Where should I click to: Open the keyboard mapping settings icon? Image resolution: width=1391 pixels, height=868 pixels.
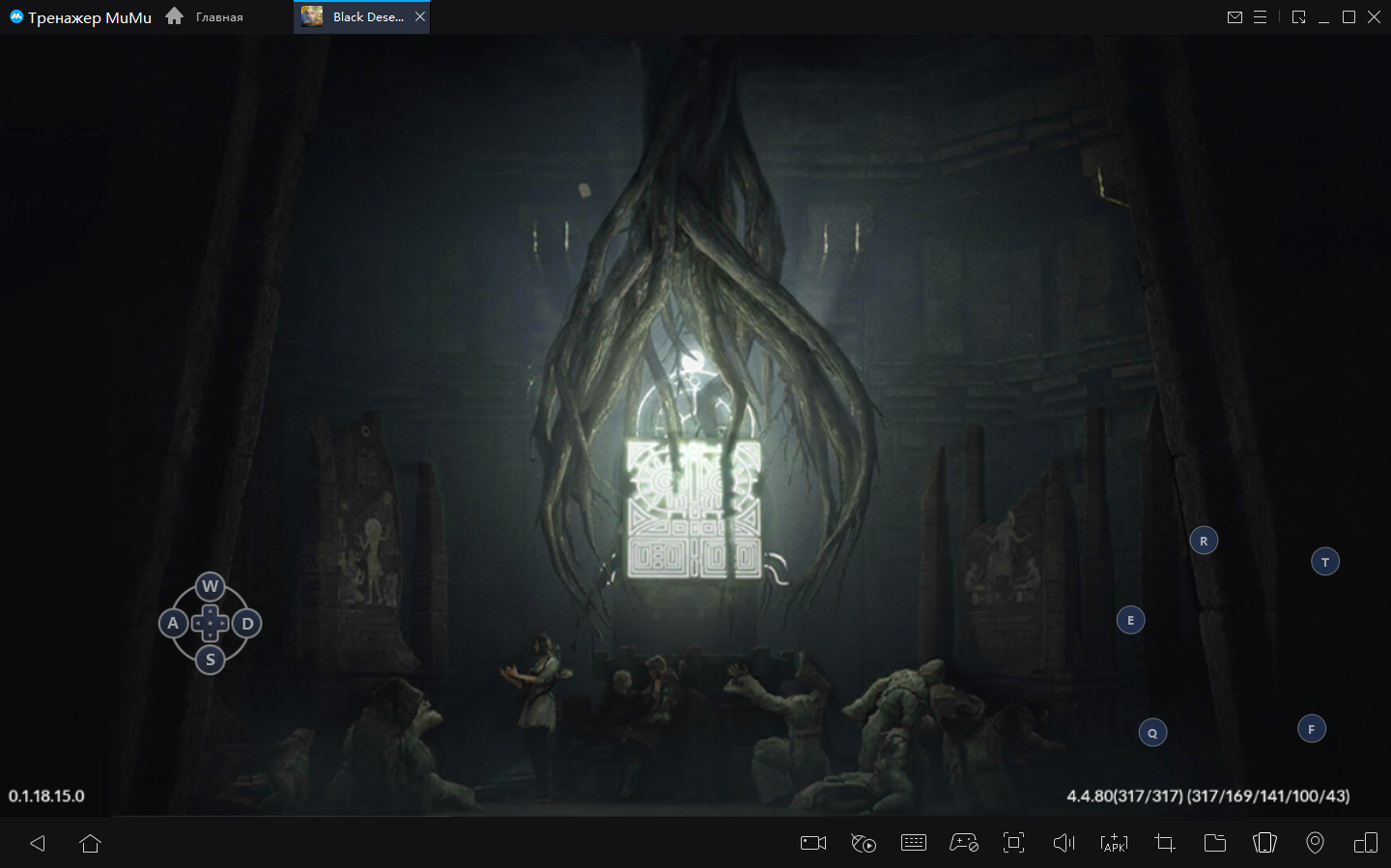913,843
